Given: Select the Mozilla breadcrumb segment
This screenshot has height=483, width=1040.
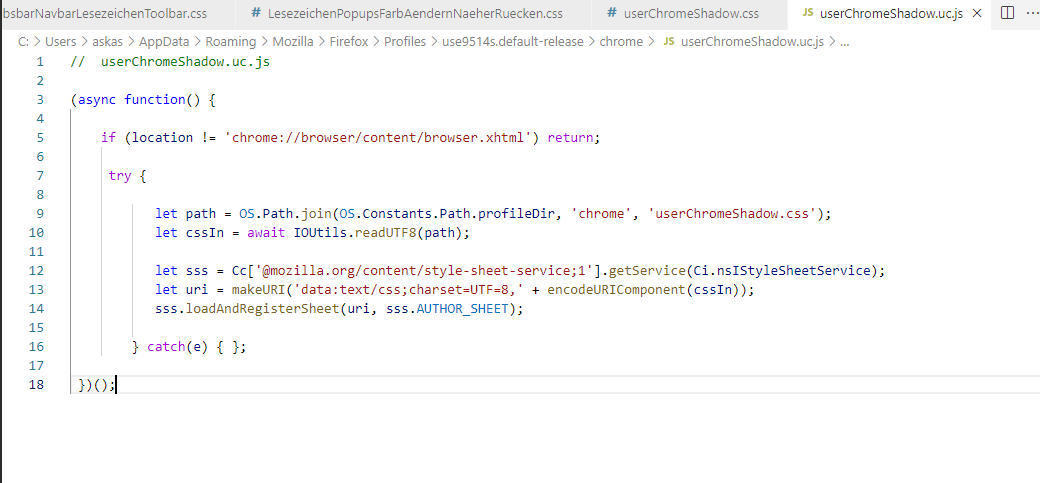Looking at the screenshot, I should pyautogui.click(x=292, y=42).
